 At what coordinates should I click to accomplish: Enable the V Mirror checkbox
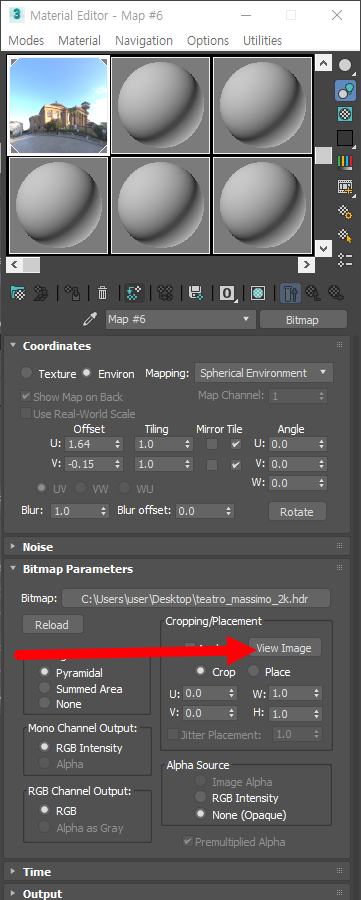tap(212, 464)
